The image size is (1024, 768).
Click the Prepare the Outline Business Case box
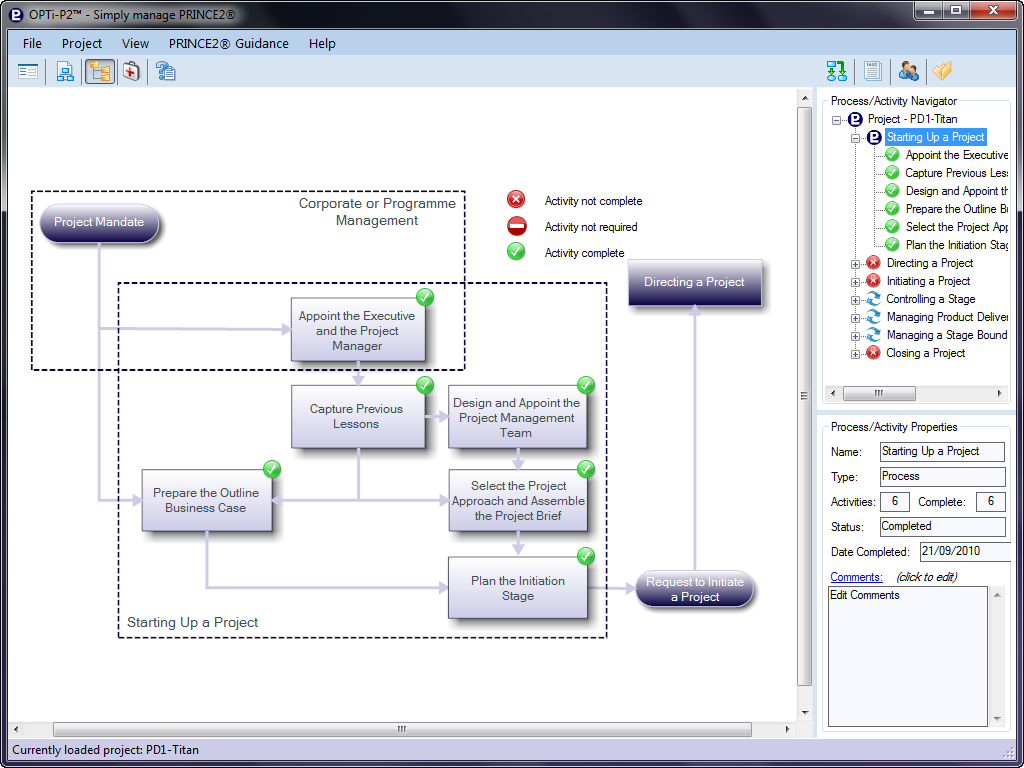pos(206,500)
